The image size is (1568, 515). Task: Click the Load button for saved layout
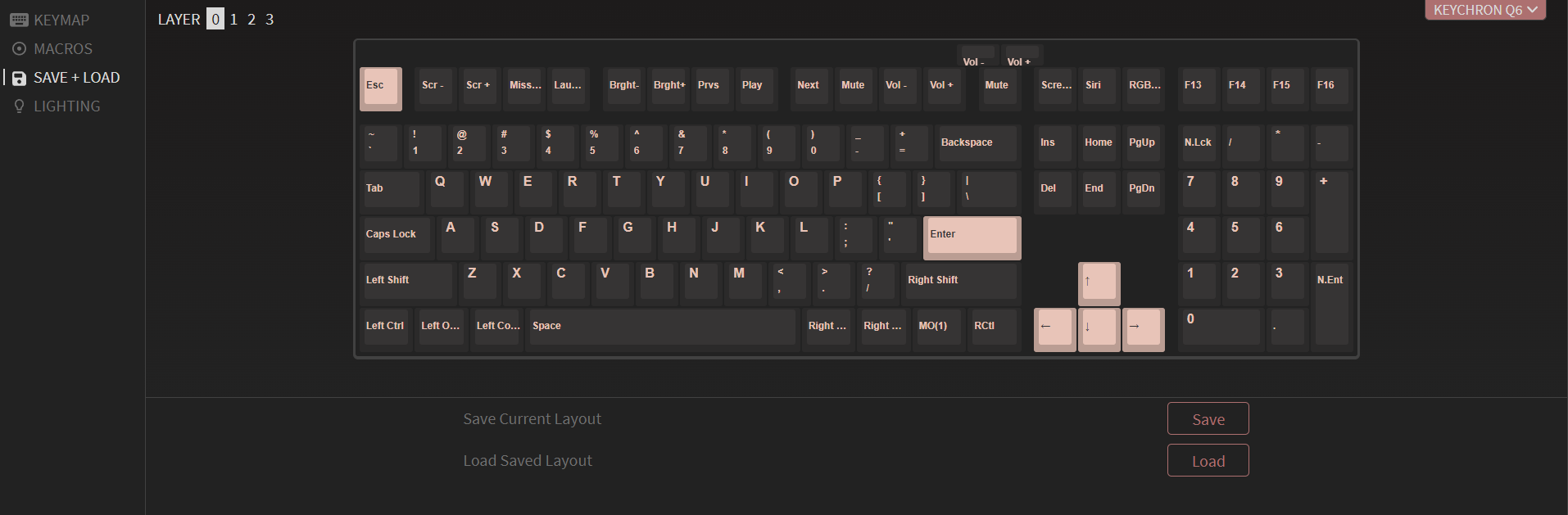[x=1208, y=460]
